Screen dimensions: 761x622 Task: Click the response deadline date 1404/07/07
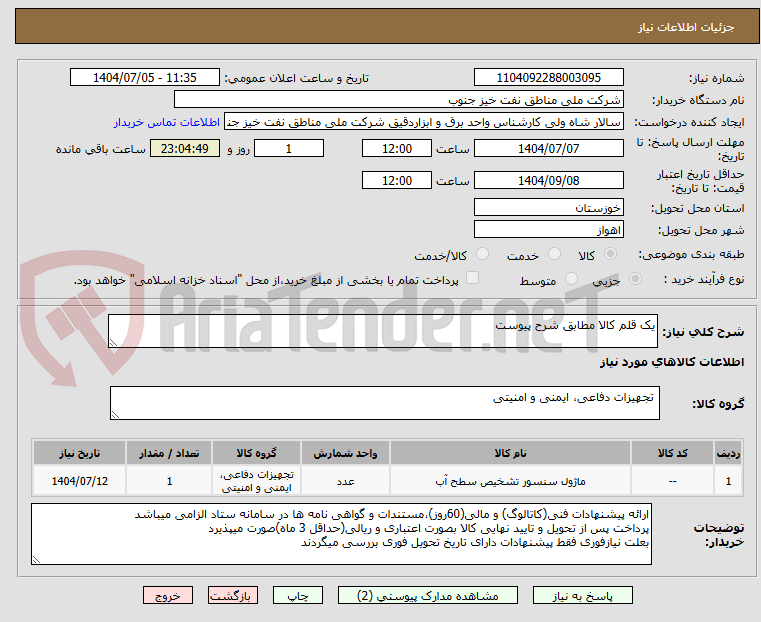pos(548,148)
